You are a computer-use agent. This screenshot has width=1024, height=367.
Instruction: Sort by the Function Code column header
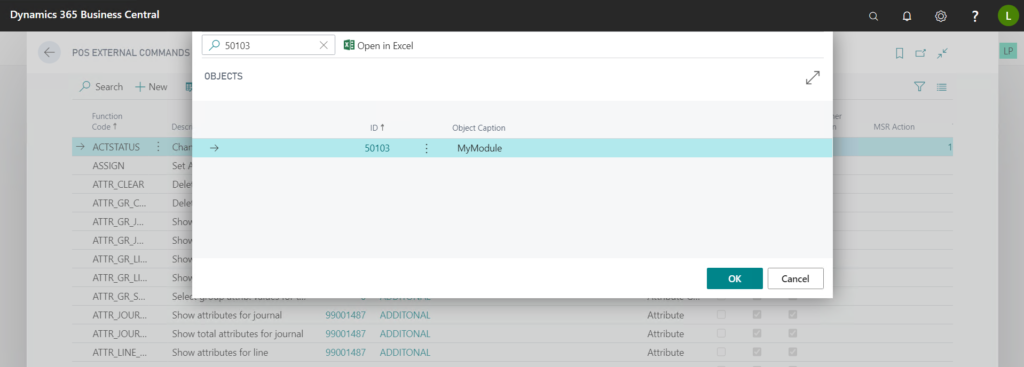tap(108, 121)
